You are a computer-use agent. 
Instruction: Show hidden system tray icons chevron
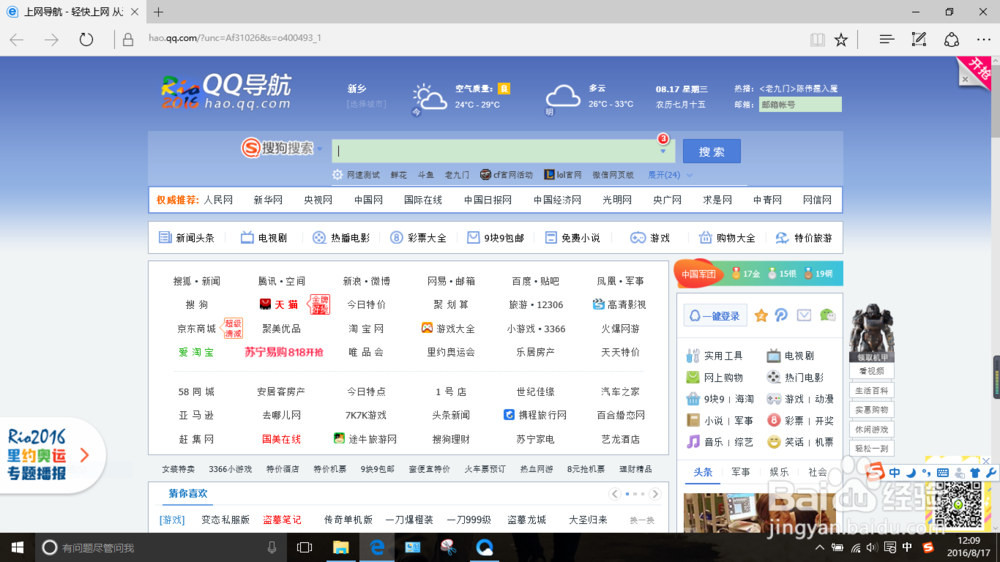[820, 547]
